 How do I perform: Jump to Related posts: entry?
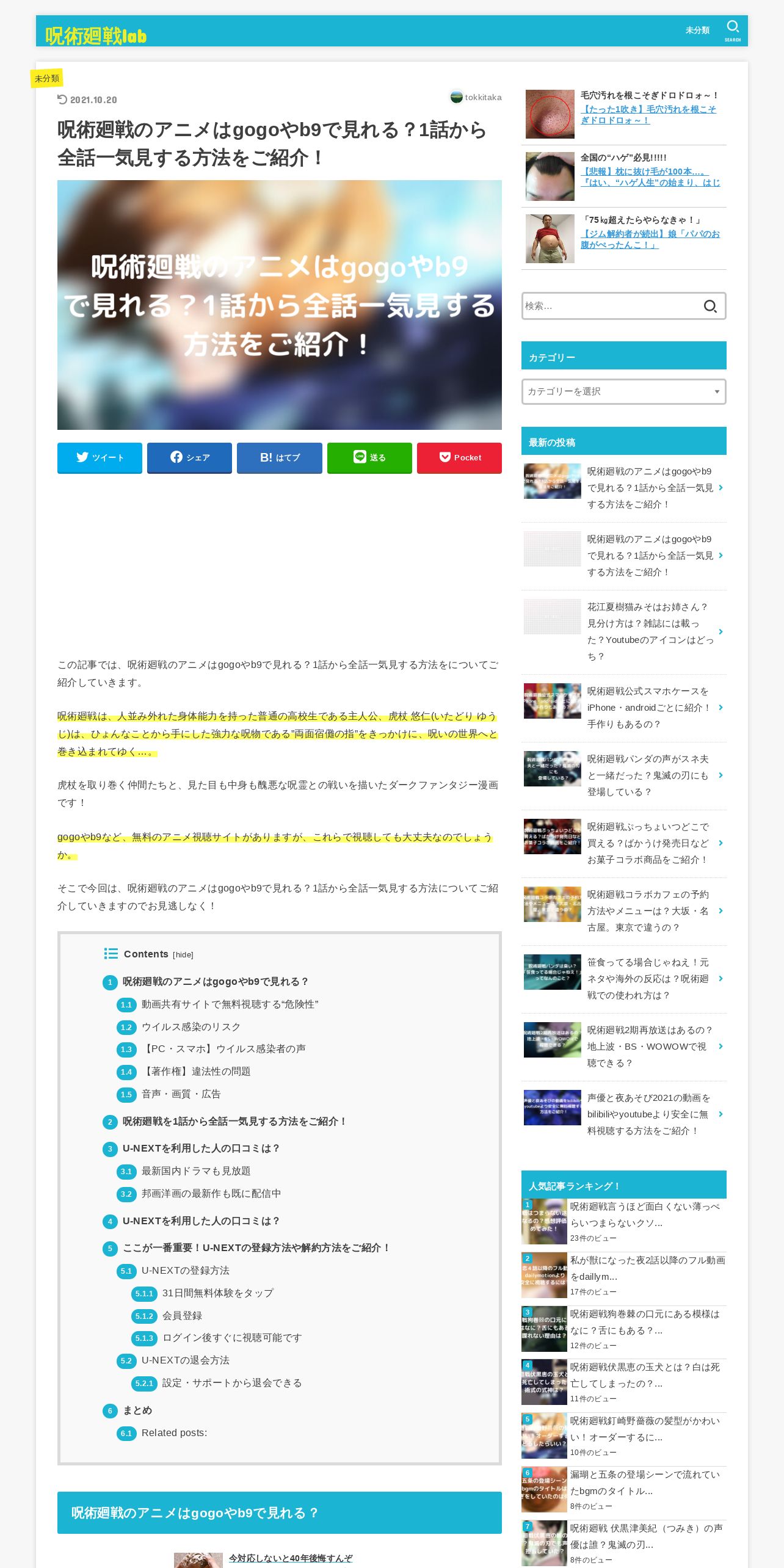pyautogui.click(x=174, y=1432)
